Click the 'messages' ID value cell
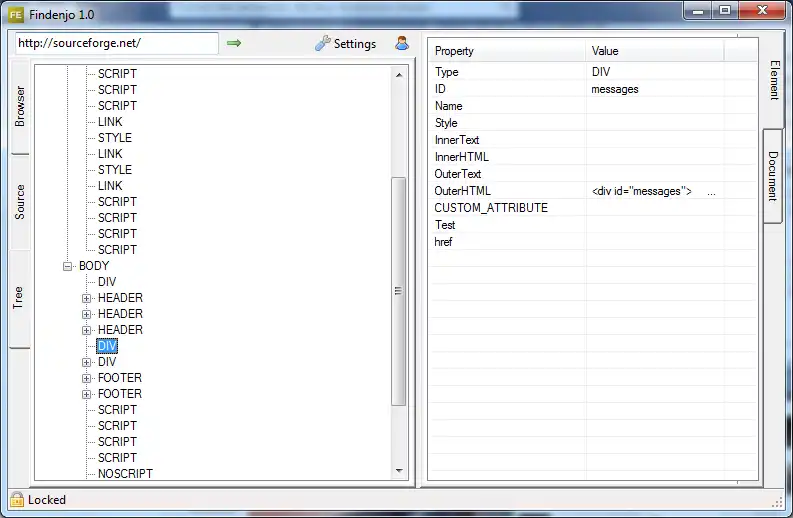This screenshot has height=518, width=793. click(615, 90)
